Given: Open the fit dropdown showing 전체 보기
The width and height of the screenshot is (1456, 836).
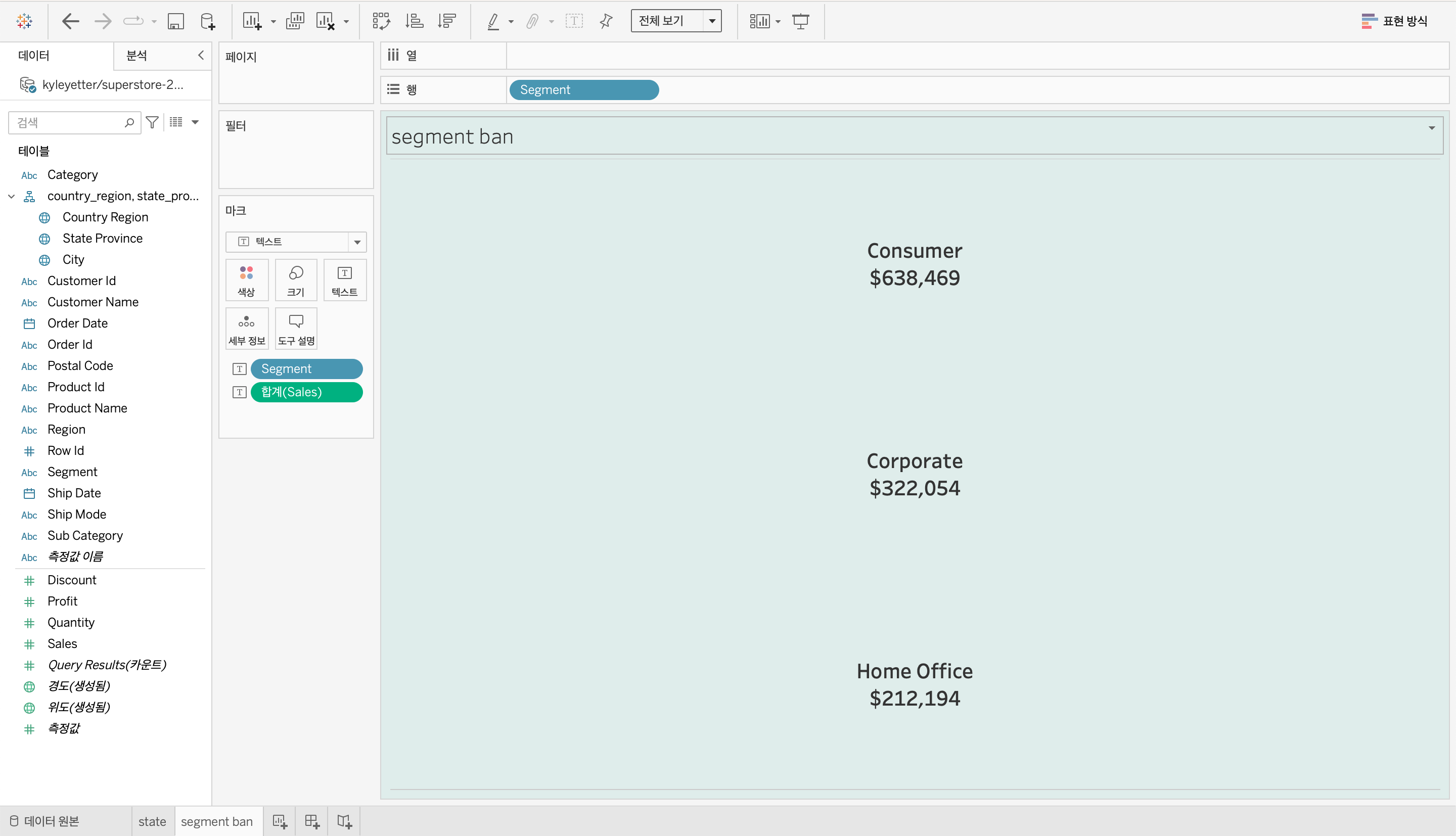Looking at the screenshot, I should point(676,21).
